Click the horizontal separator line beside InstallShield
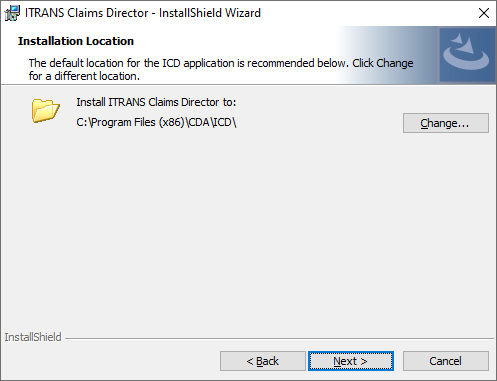The height and width of the screenshot is (381, 497). (x=279, y=339)
